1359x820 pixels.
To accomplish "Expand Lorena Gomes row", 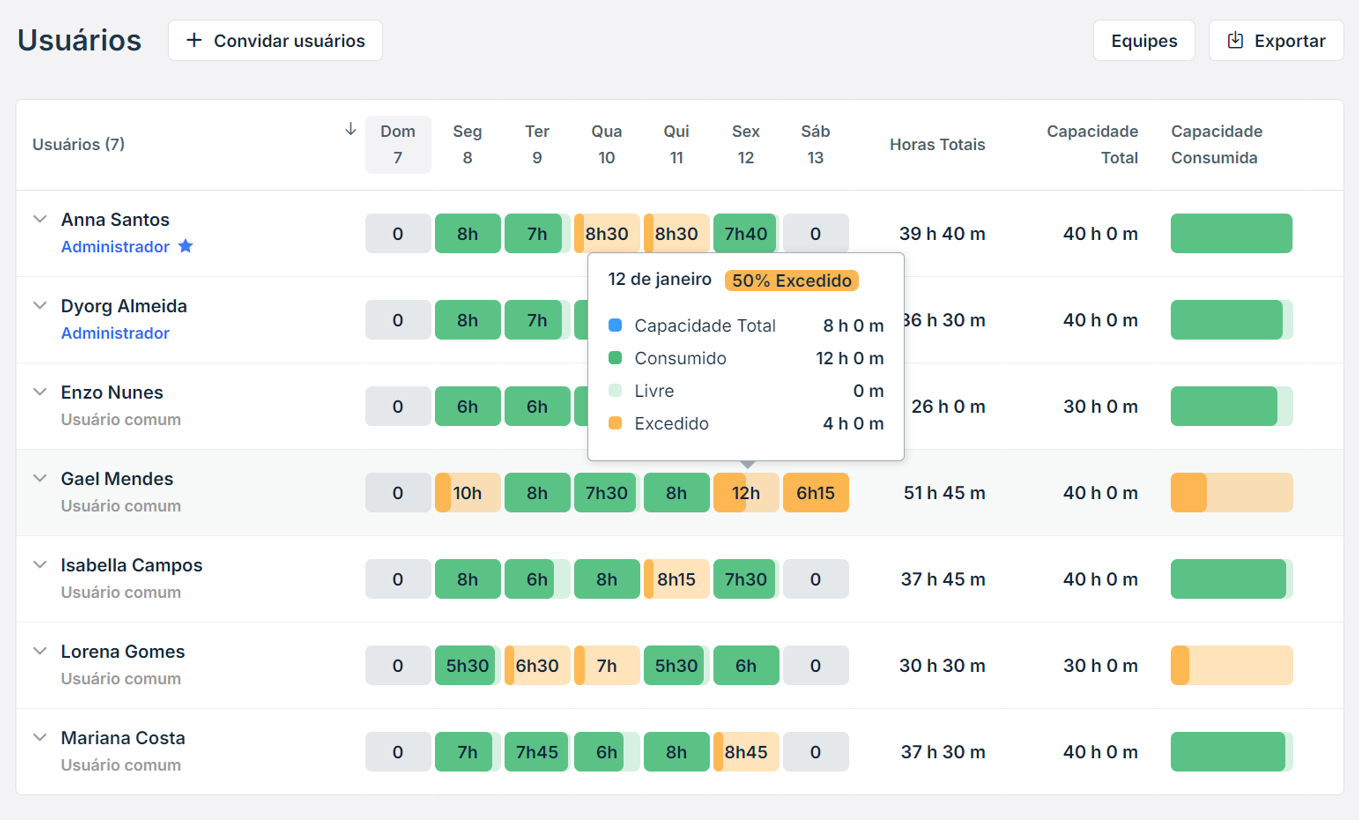I will 40,651.
